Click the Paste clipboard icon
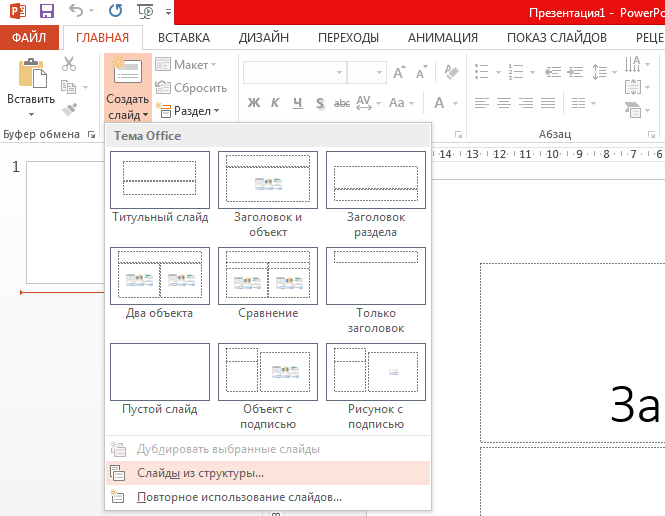665x516 pixels. click(31, 73)
